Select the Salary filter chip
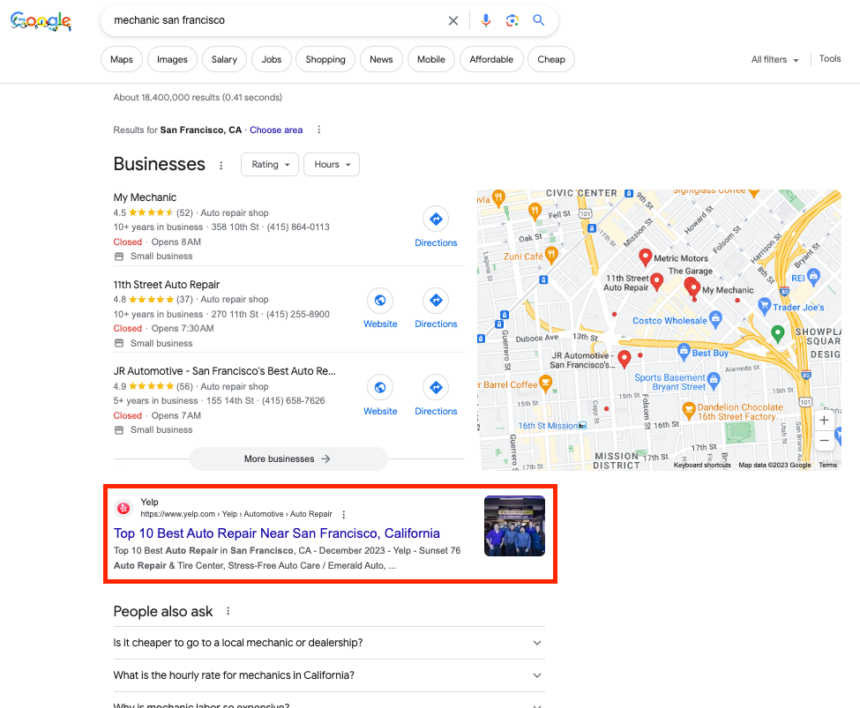 [x=224, y=59]
